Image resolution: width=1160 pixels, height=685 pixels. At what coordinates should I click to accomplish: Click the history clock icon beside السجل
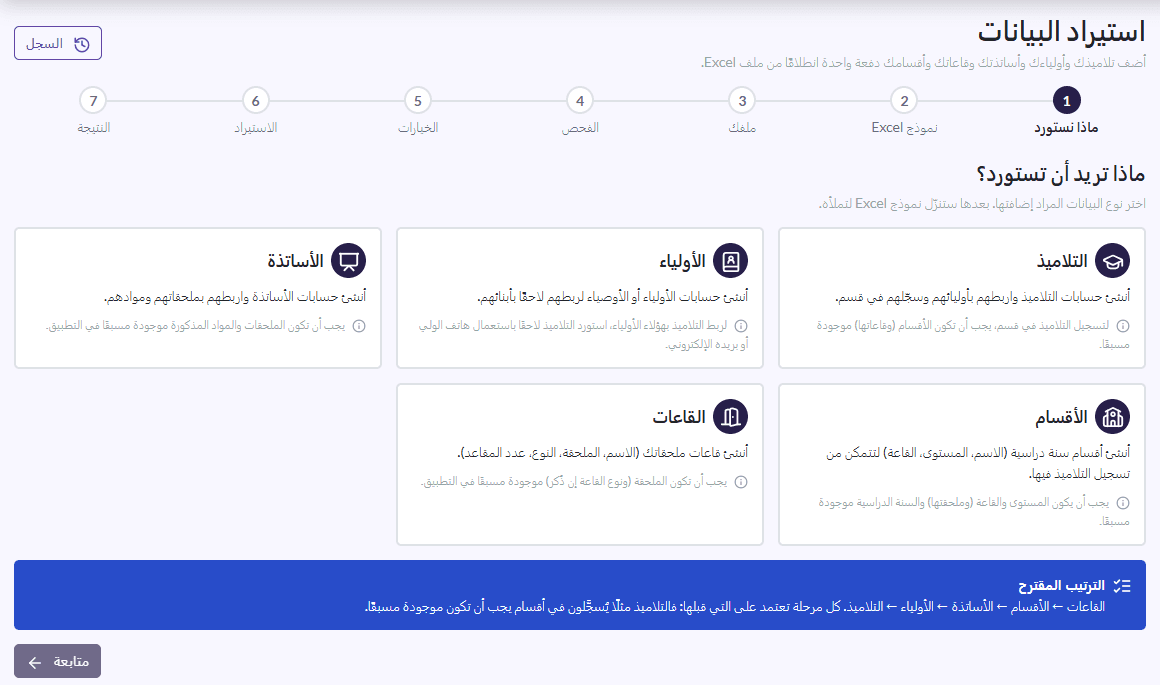click(81, 44)
